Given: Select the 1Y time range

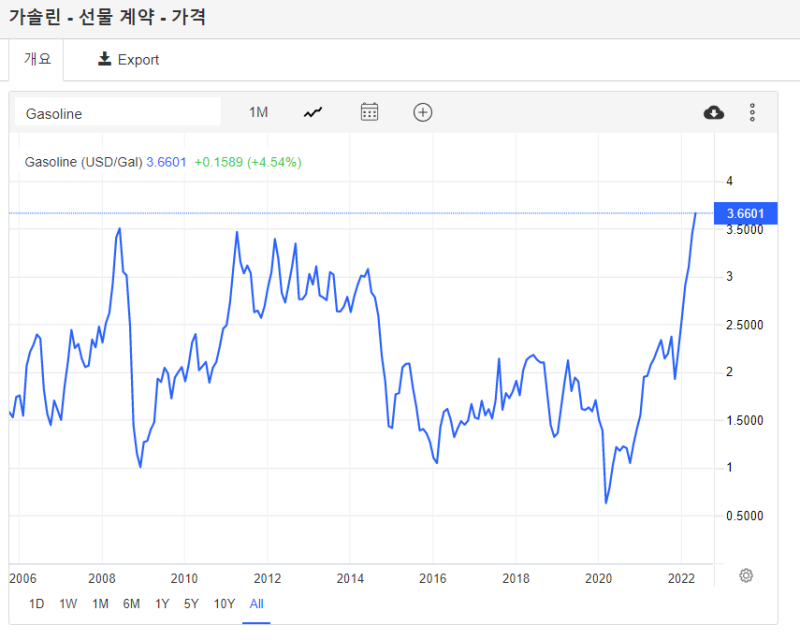Looking at the screenshot, I should click(162, 604).
